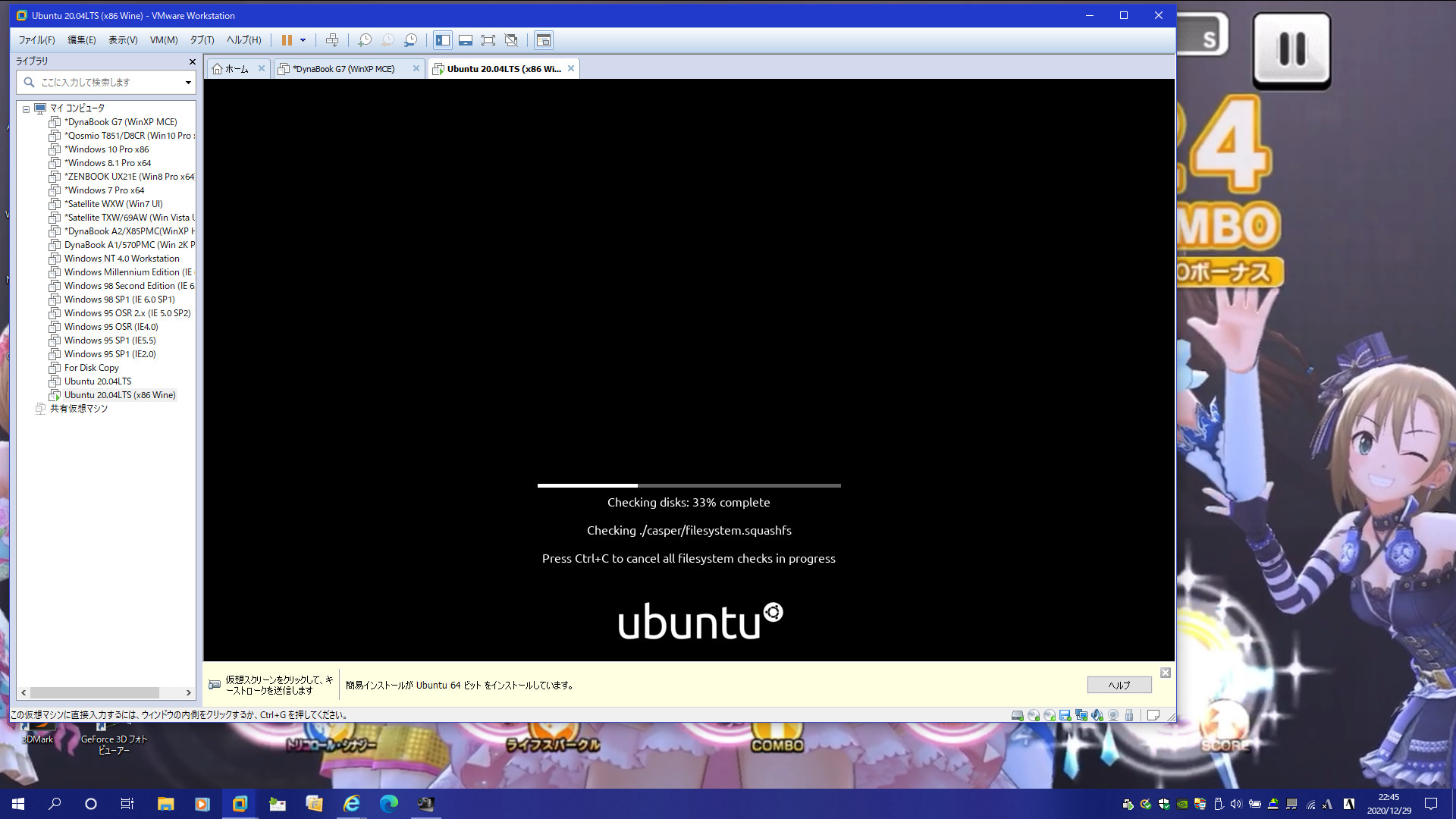The width and height of the screenshot is (1456, 819).
Task: Click the floppy drive status icon
Action: tap(1065, 715)
